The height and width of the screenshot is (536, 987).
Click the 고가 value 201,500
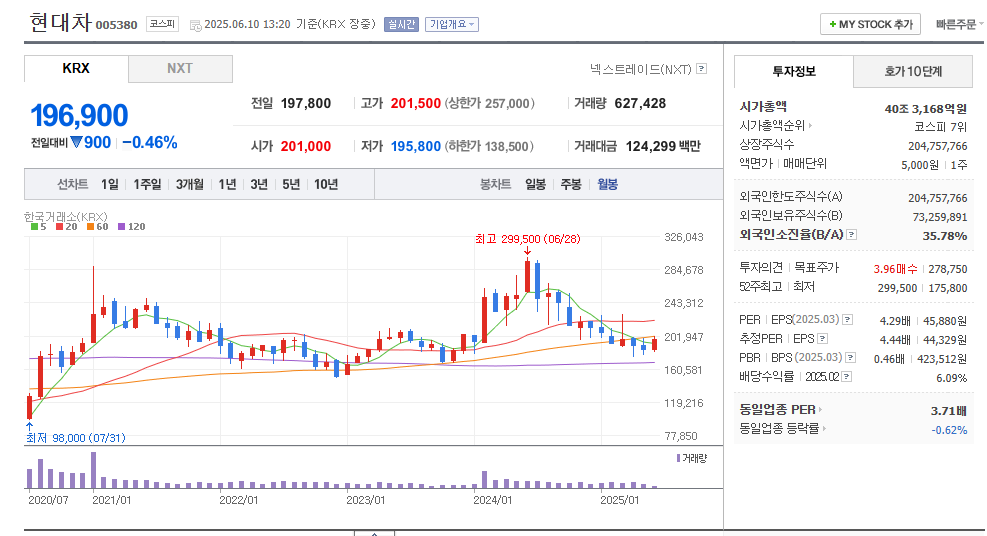pos(415,103)
